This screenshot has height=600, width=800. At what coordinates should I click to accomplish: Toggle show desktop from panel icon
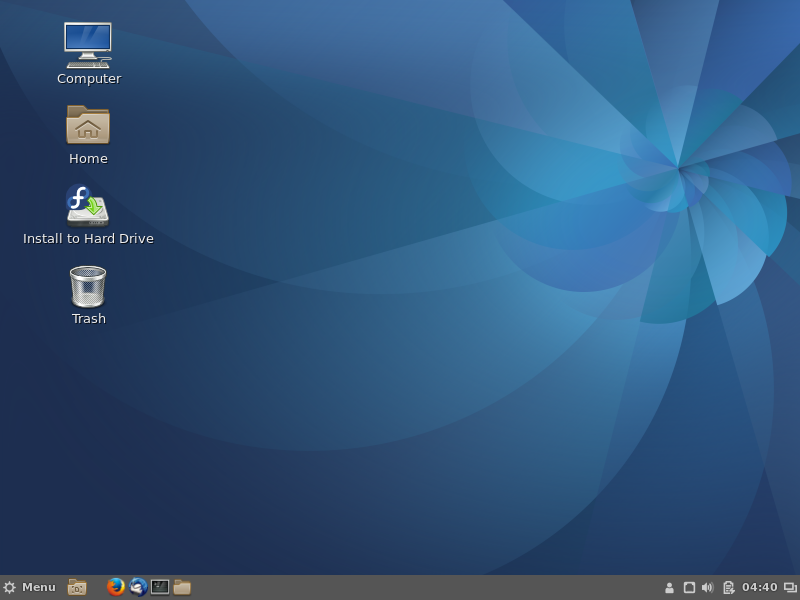tap(77, 587)
